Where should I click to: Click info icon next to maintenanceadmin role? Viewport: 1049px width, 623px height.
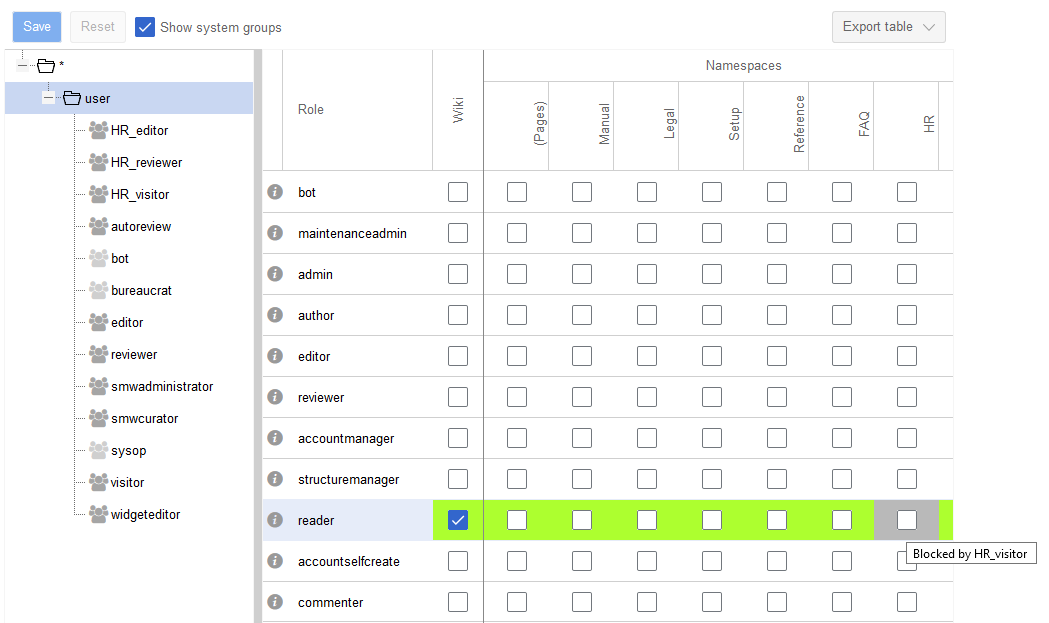point(275,233)
